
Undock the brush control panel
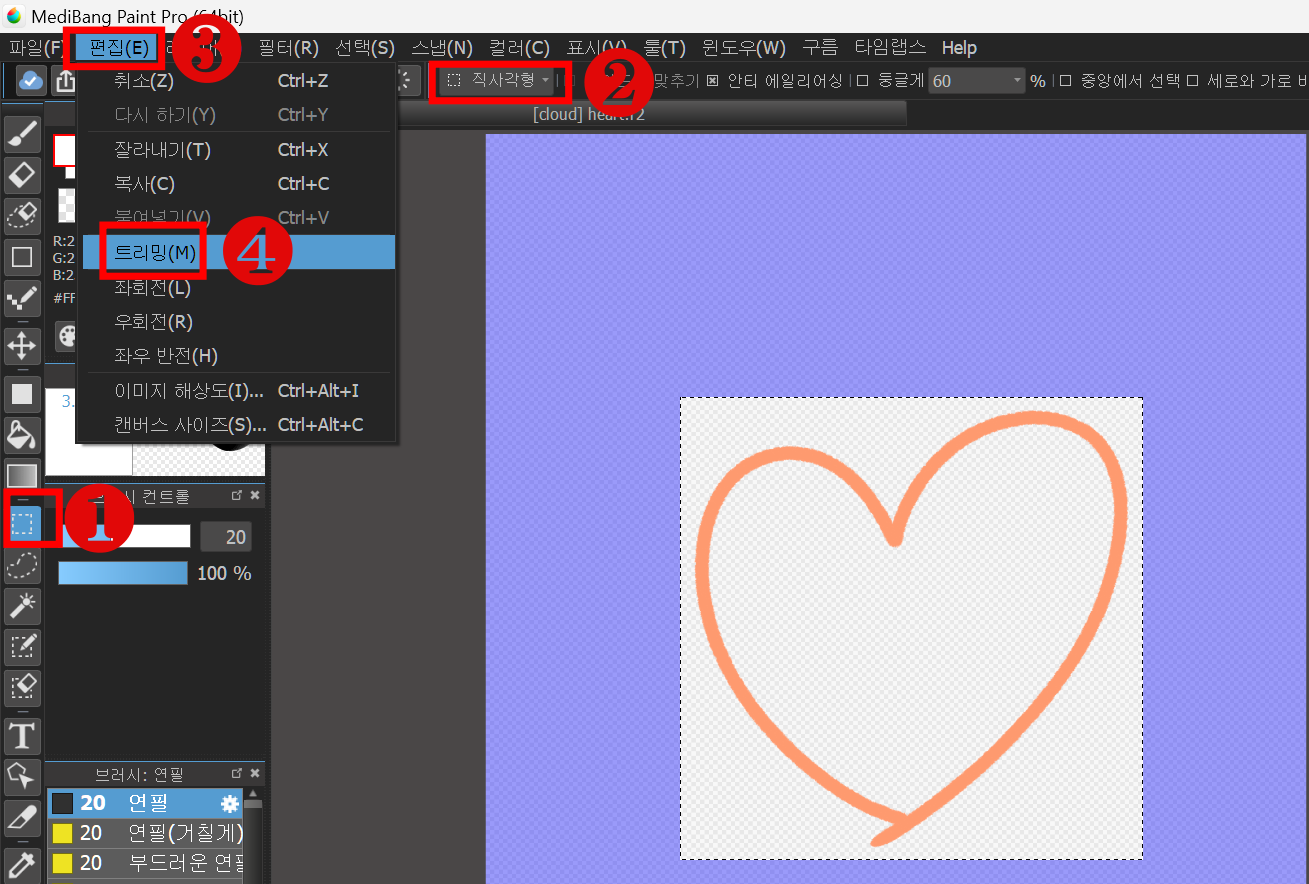237,496
